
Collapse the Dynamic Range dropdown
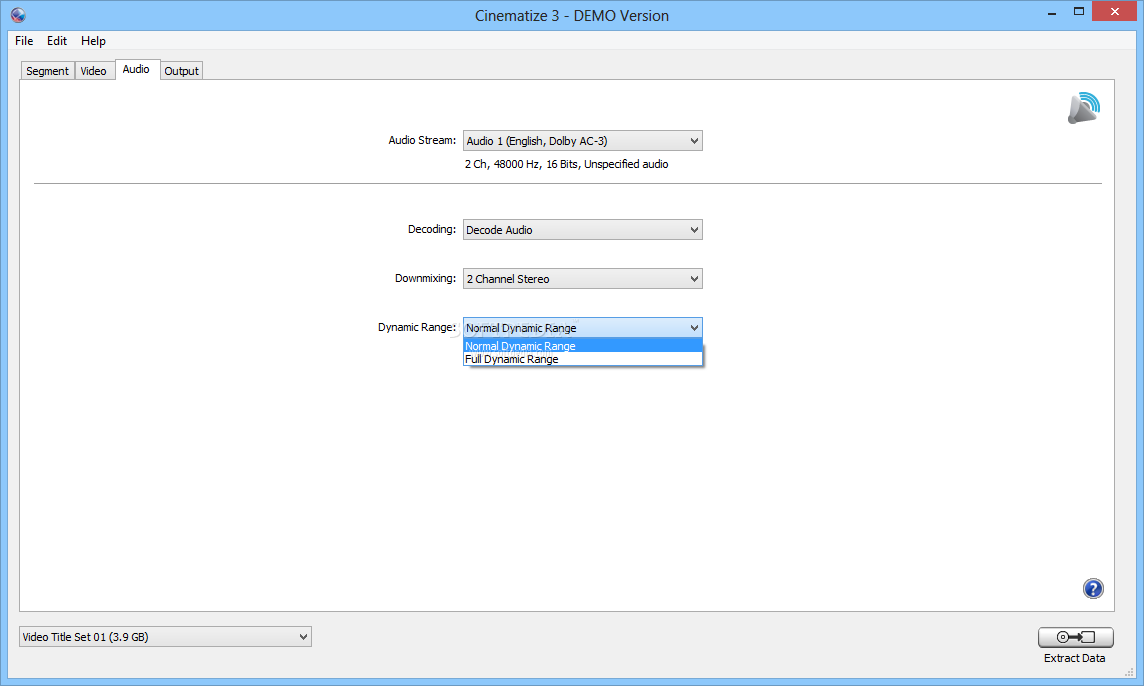click(x=582, y=328)
